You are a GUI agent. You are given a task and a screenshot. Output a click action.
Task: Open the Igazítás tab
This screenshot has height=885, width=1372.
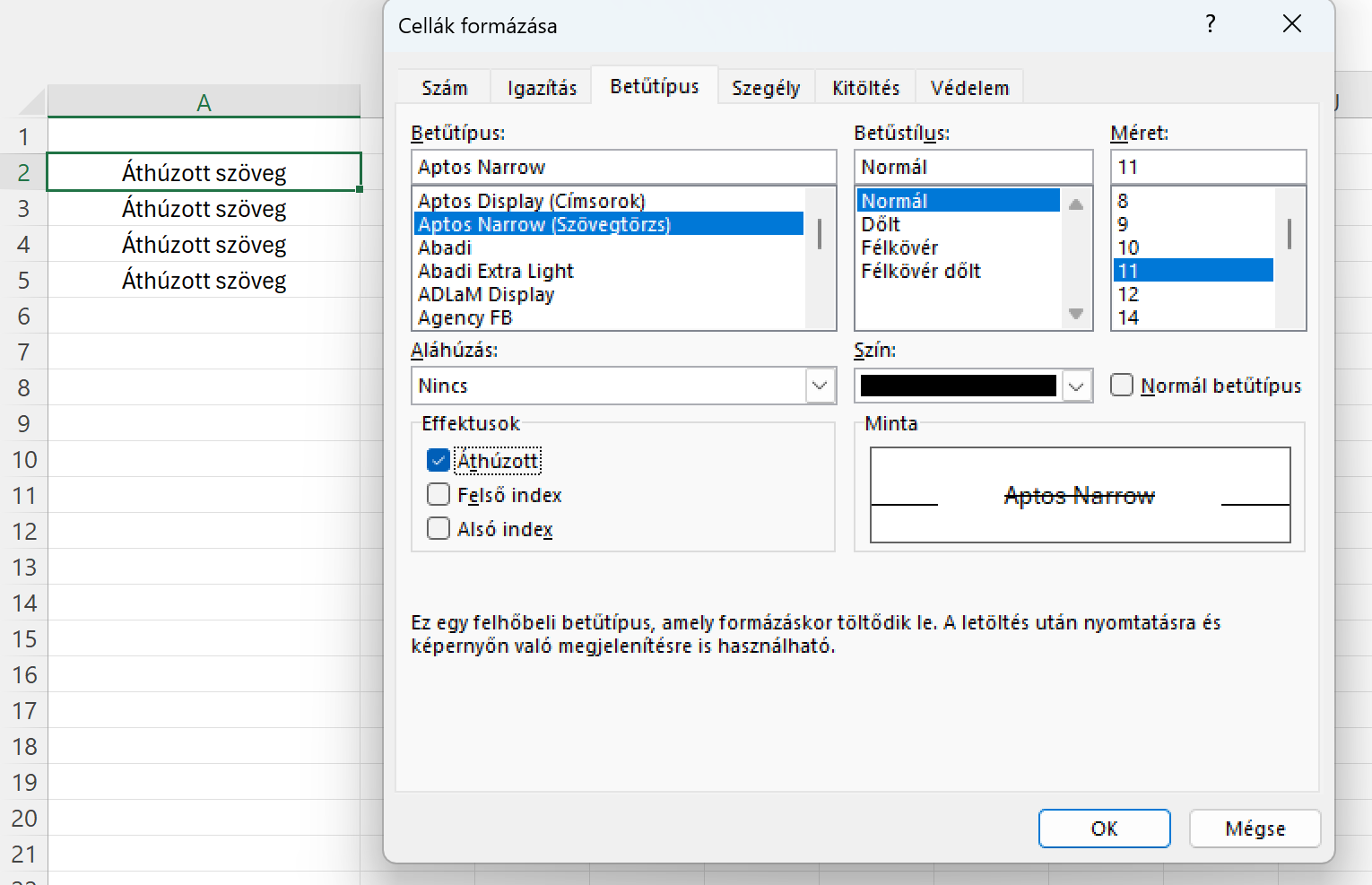tap(542, 88)
